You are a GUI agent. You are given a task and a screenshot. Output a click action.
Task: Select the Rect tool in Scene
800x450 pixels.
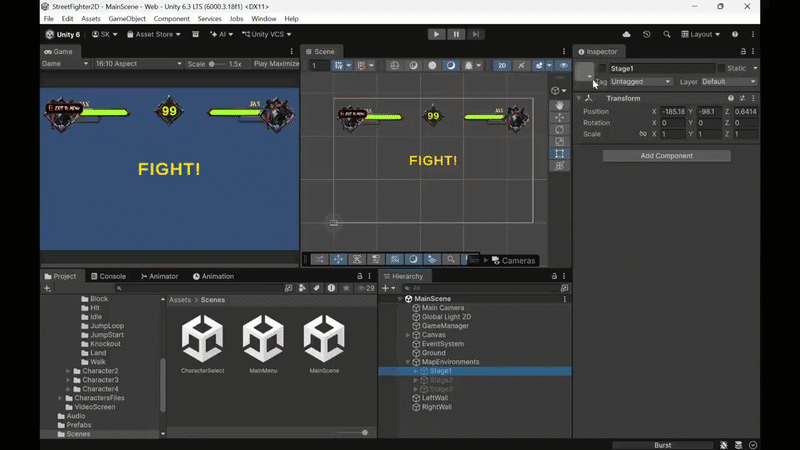[560, 154]
